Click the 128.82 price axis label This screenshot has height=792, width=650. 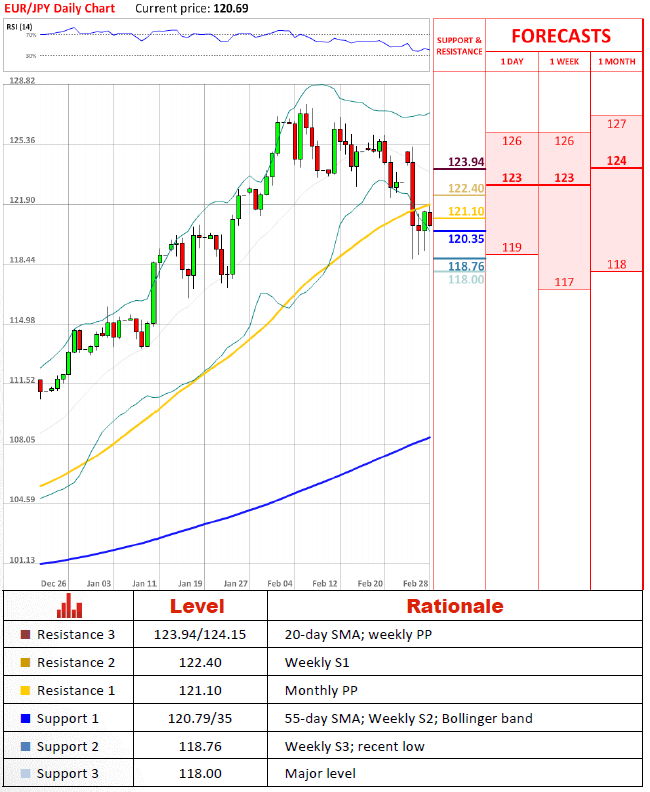(22, 80)
